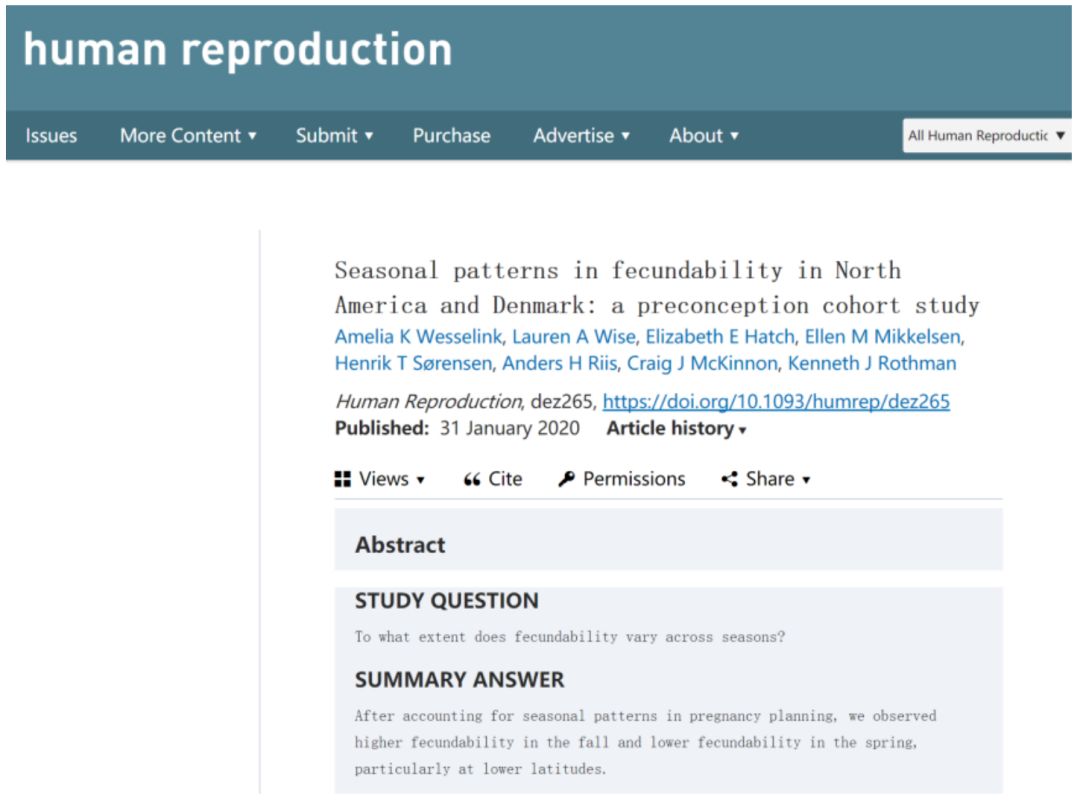Click the Cite quotation mark icon

point(472,480)
